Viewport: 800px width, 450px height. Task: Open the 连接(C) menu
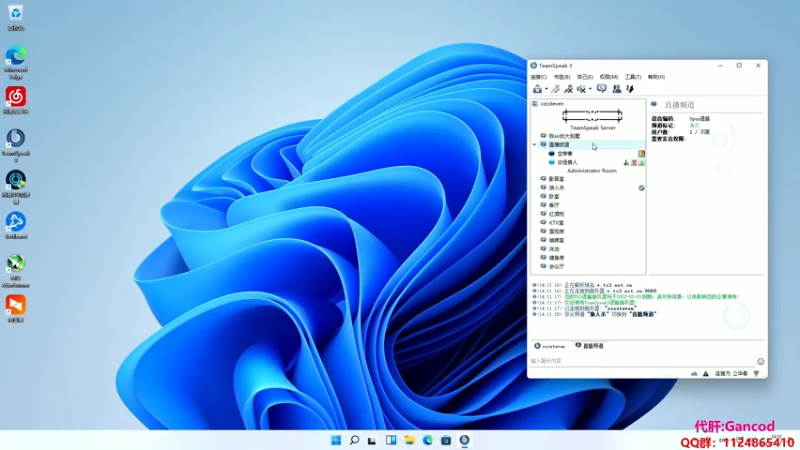coord(539,77)
